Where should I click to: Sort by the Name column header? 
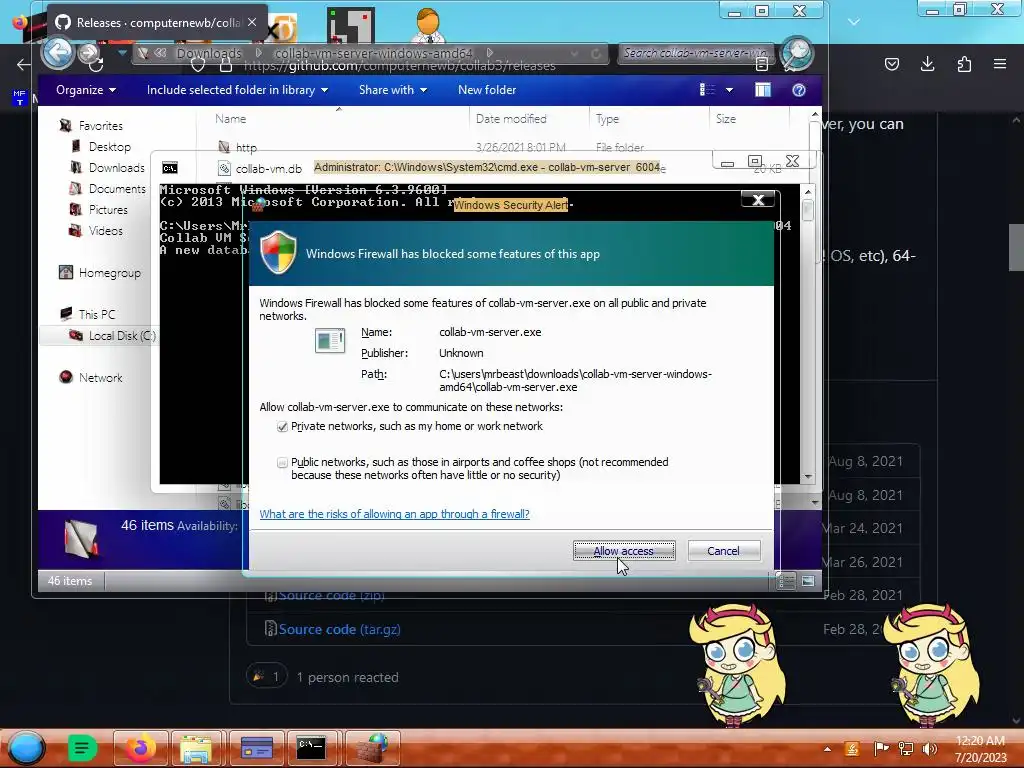point(231,119)
